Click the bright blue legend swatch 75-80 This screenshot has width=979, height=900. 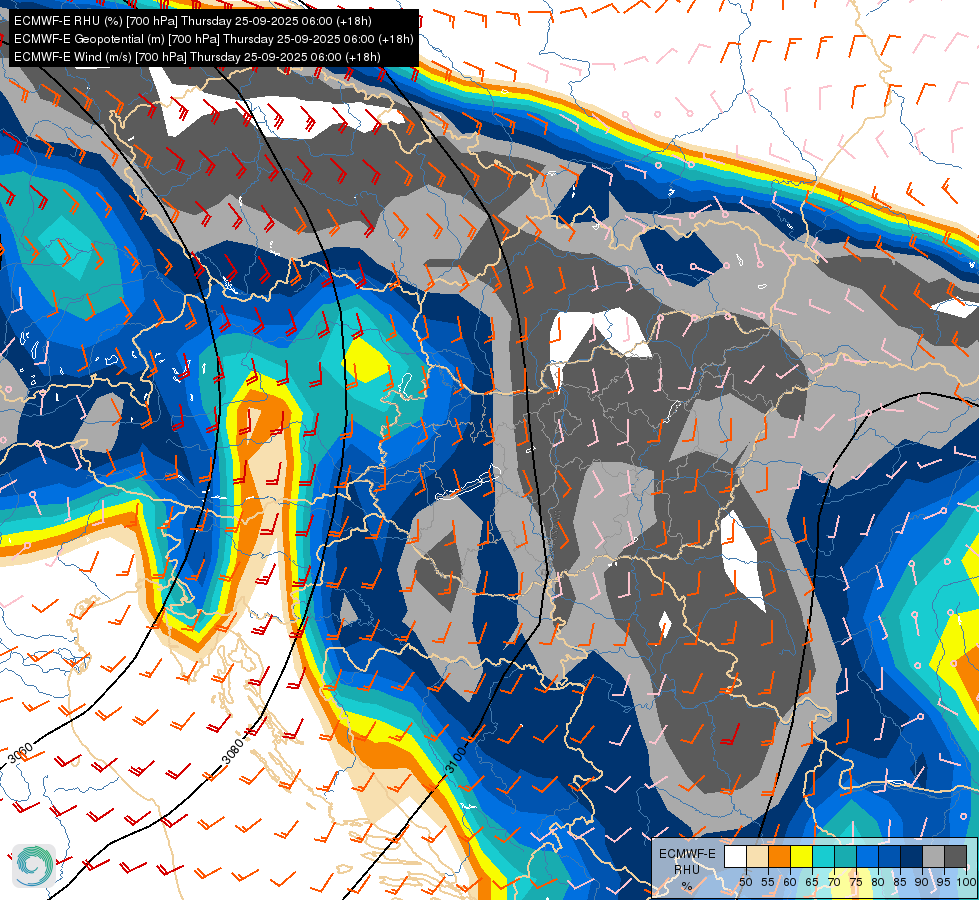868,856
